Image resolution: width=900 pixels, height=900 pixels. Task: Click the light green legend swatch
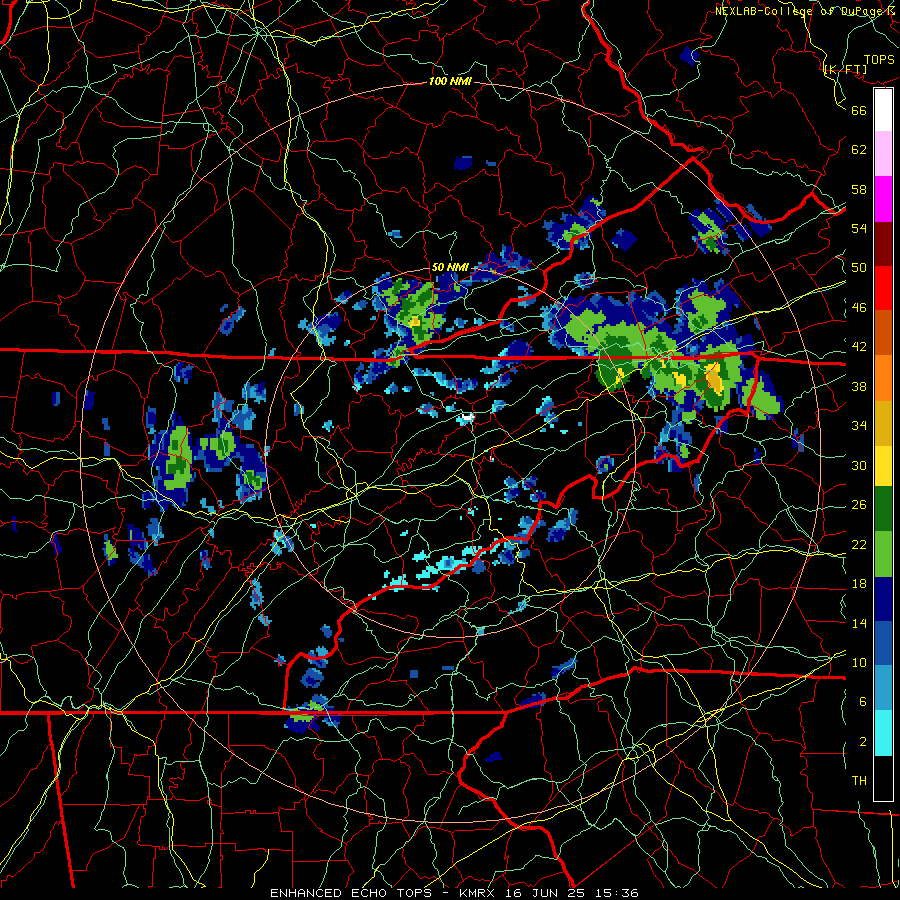click(883, 554)
